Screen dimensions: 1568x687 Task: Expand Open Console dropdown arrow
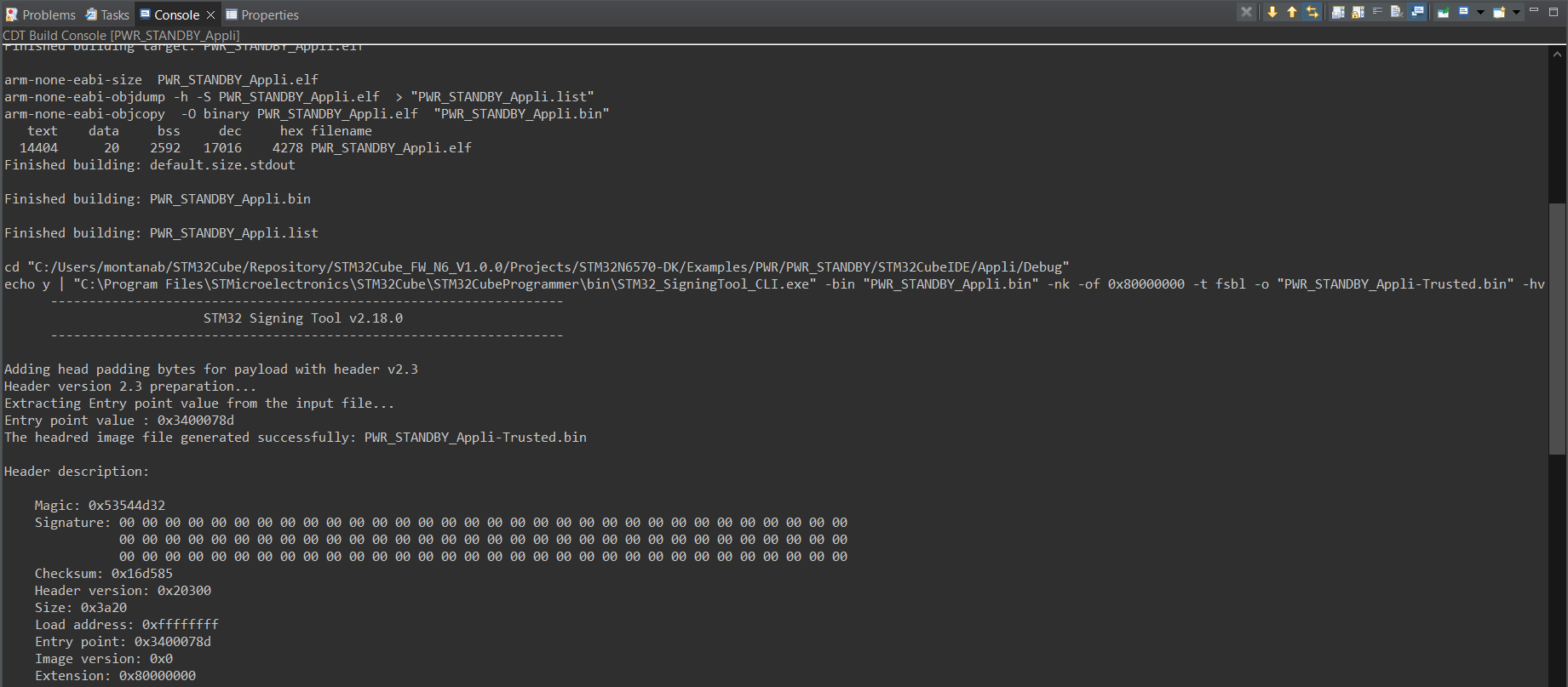click(1516, 12)
